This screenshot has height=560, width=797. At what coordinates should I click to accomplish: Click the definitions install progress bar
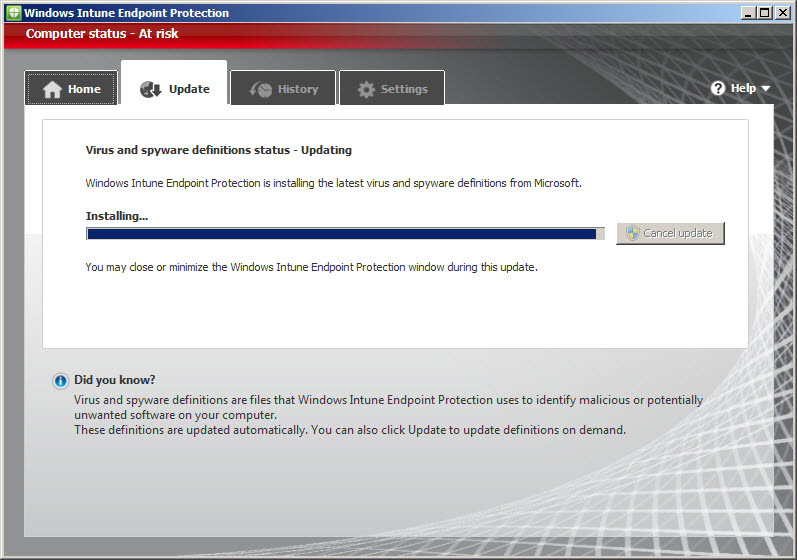pos(345,234)
